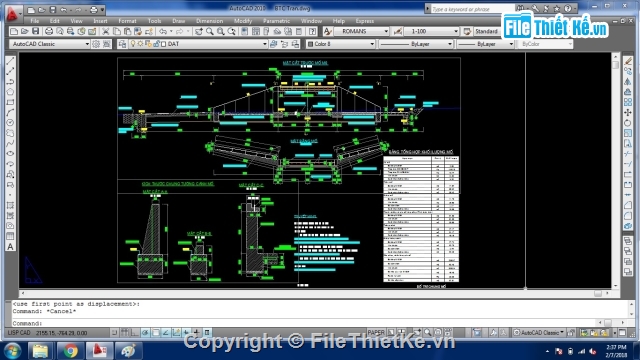The height and width of the screenshot is (360, 640).
Task: Select the Circle draw tool
Action: pos(11,122)
